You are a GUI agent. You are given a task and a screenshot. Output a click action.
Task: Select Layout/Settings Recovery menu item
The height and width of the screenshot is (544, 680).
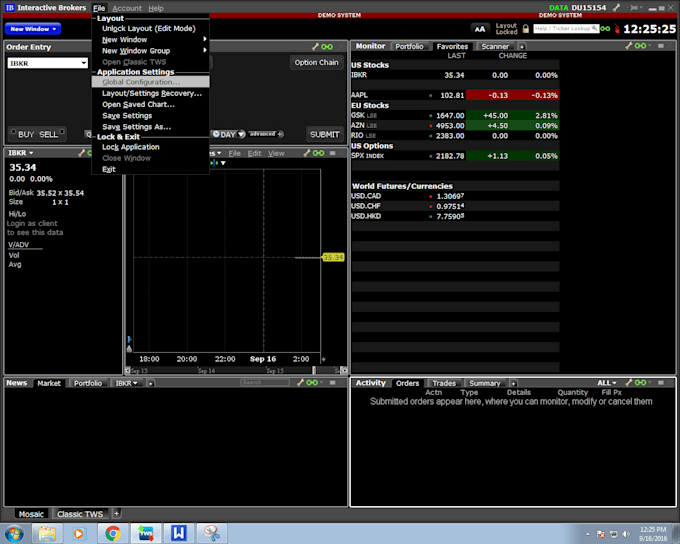pyautogui.click(x=152, y=93)
